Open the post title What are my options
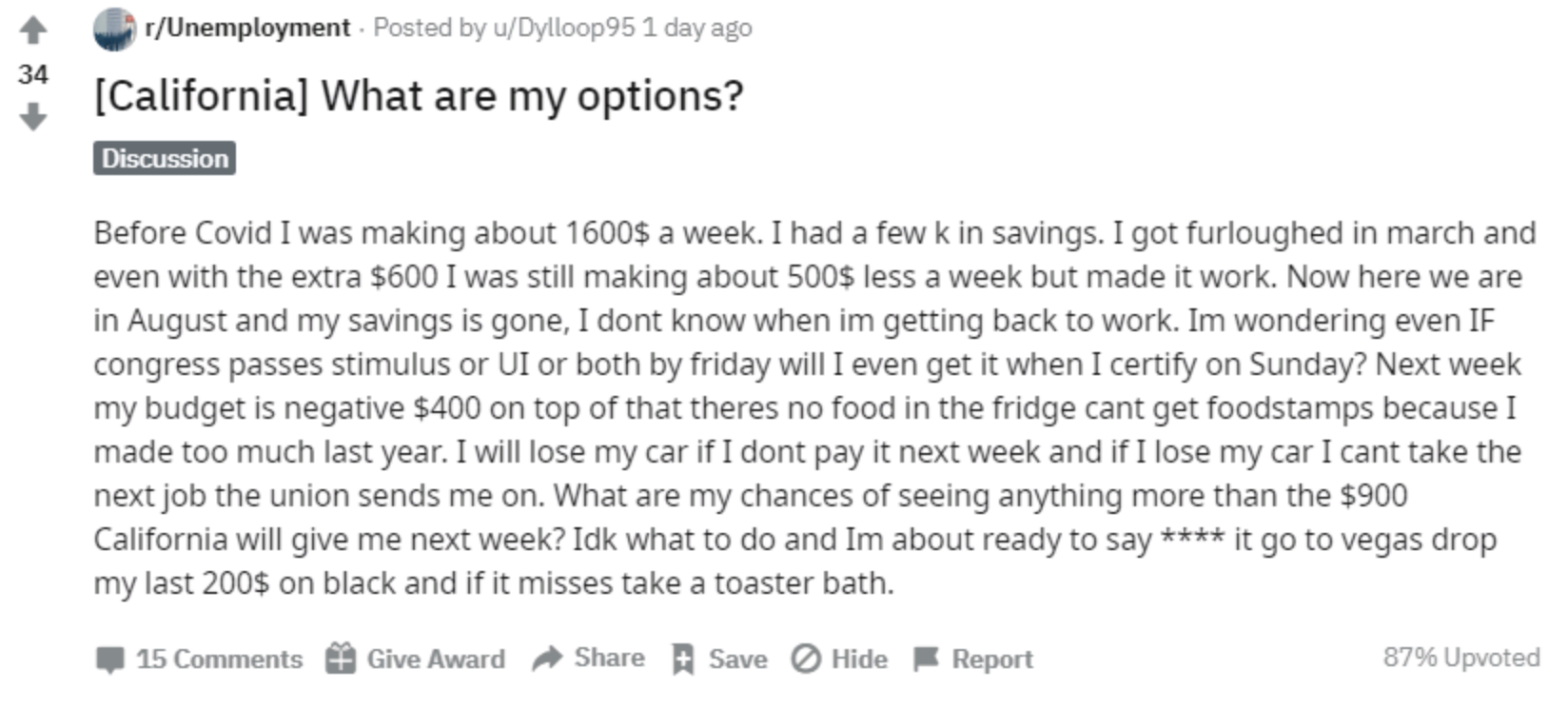This screenshot has width=1568, height=710. click(419, 96)
